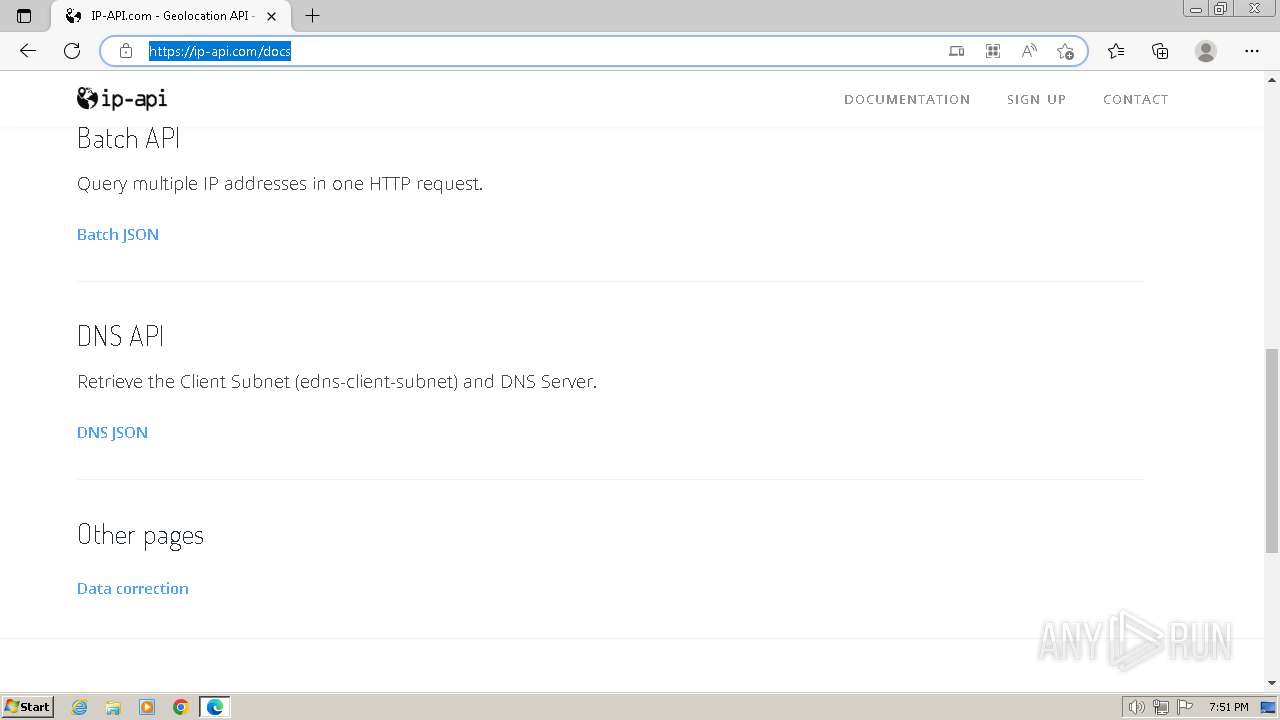The image size is (1280, 720).
Task: Open the DNS JSON link
Action: (x=112, y=432)
